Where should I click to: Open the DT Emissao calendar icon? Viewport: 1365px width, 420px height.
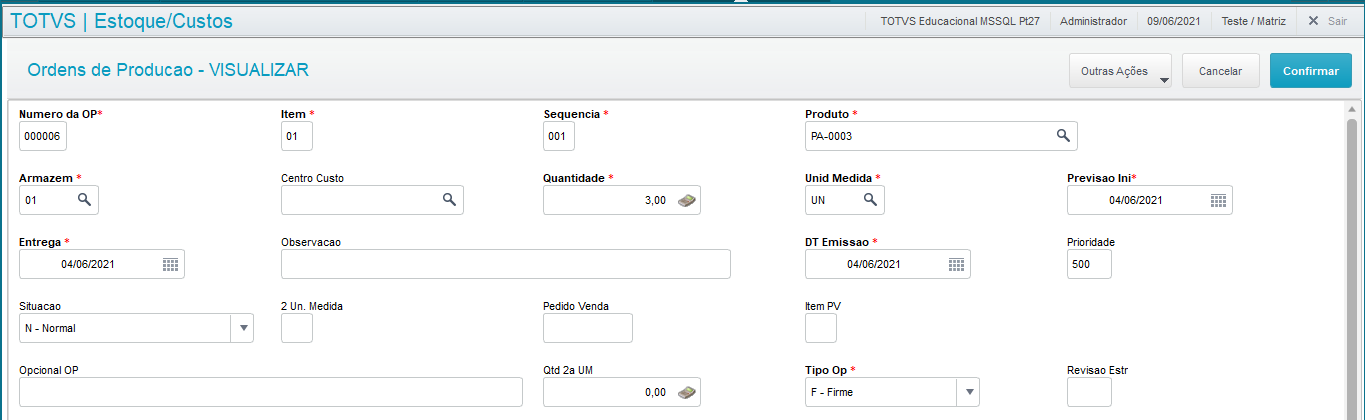point(956,264)
